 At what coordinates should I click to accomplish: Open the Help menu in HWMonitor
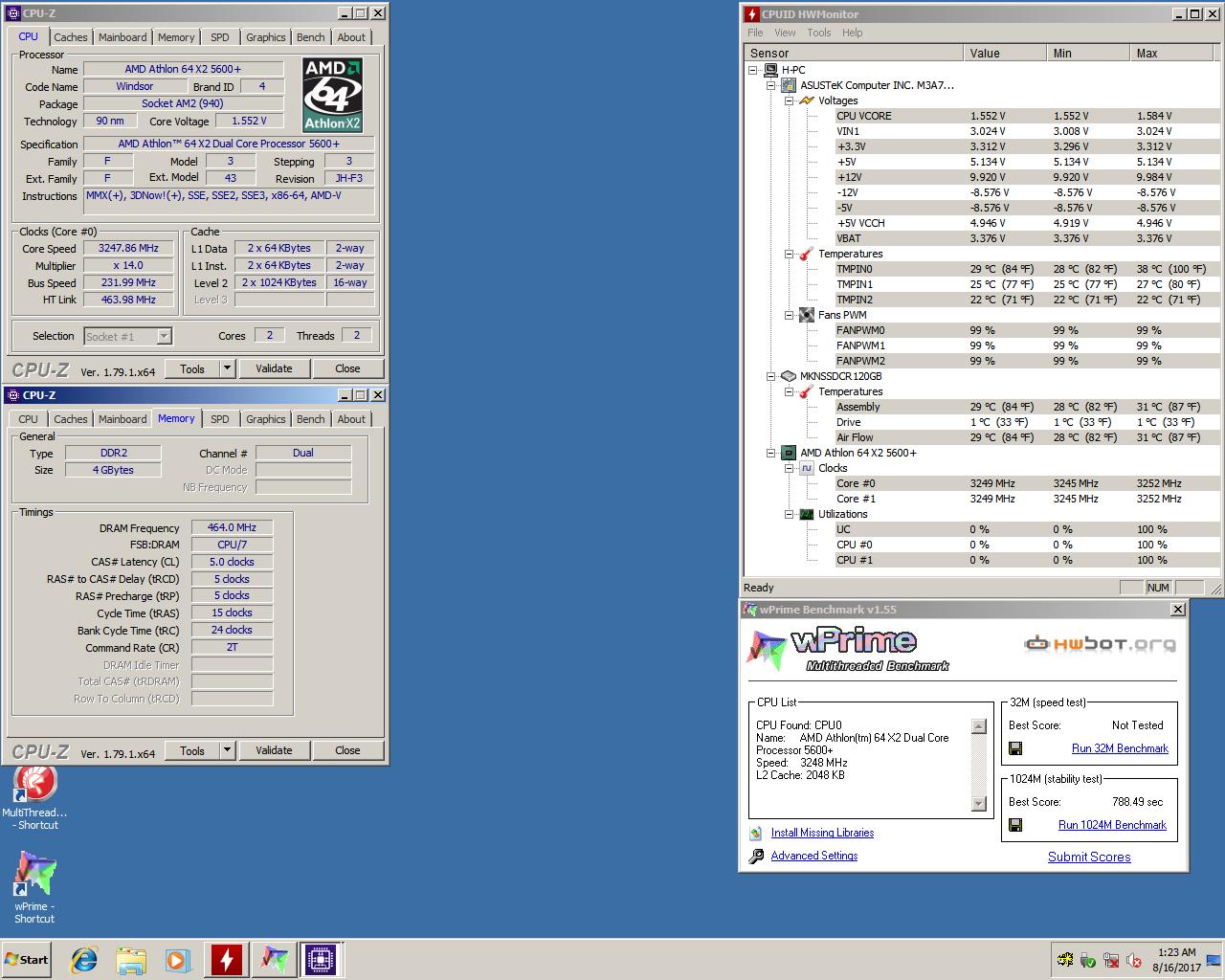(852, 33)
